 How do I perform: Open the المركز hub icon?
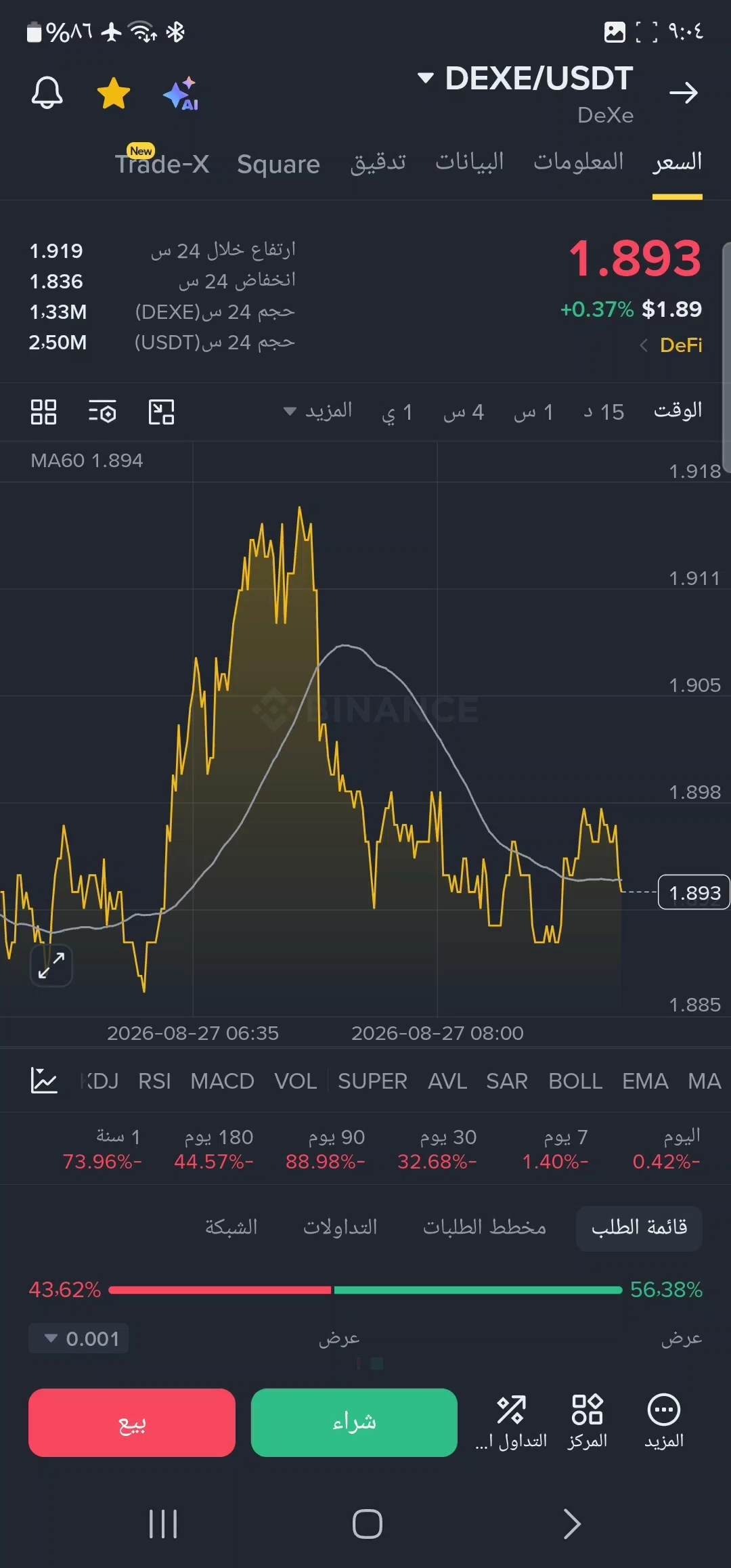pyautogui.click(x=588, y=1422)
